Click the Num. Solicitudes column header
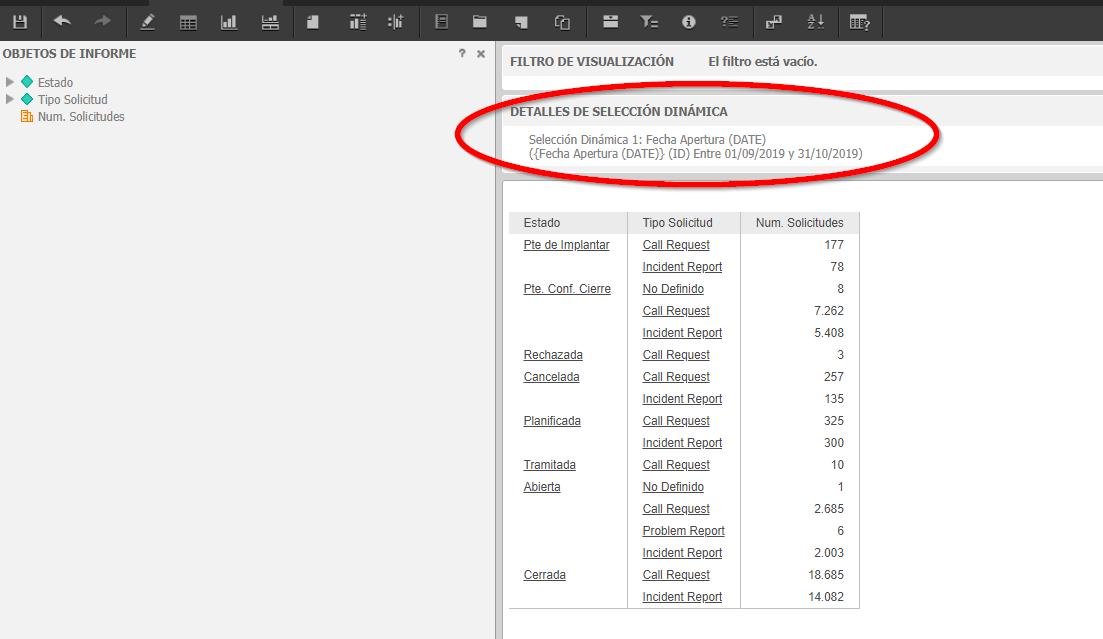 [800, 222]
